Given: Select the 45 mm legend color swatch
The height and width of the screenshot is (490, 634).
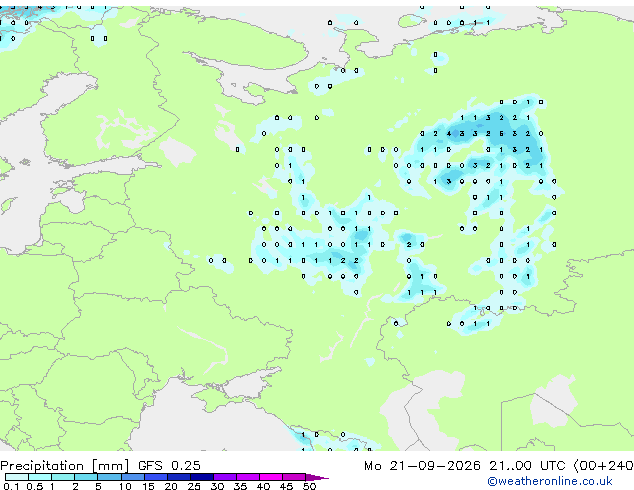Looking at the screenshot, I should pyautogui.click(x=294, y=477).
